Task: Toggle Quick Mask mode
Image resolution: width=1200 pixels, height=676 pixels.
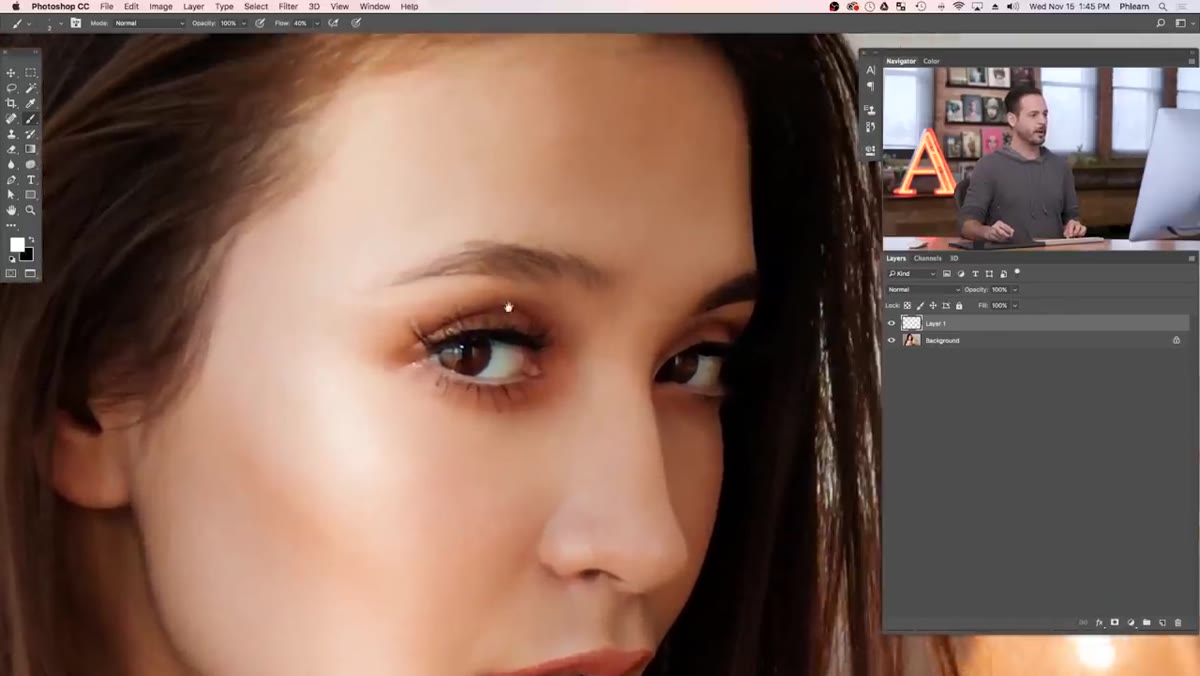Action: pyautogui.click(x=11, y=273)
